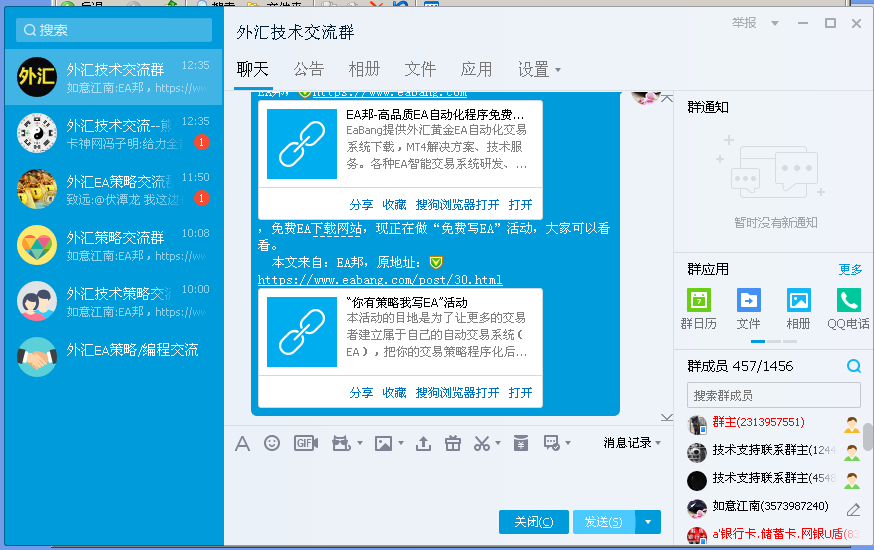Expand the picture icon dropdown arrow
The image size is (874, 550).
tap(401, 444)
